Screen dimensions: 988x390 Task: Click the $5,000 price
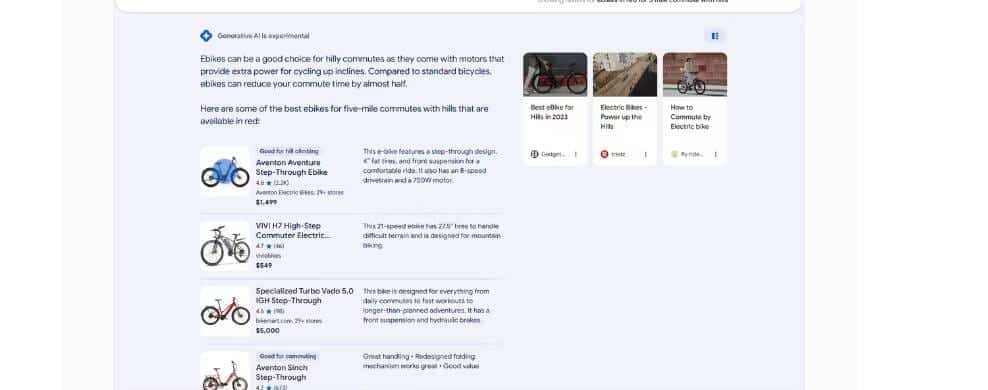[x=267, y=331]
